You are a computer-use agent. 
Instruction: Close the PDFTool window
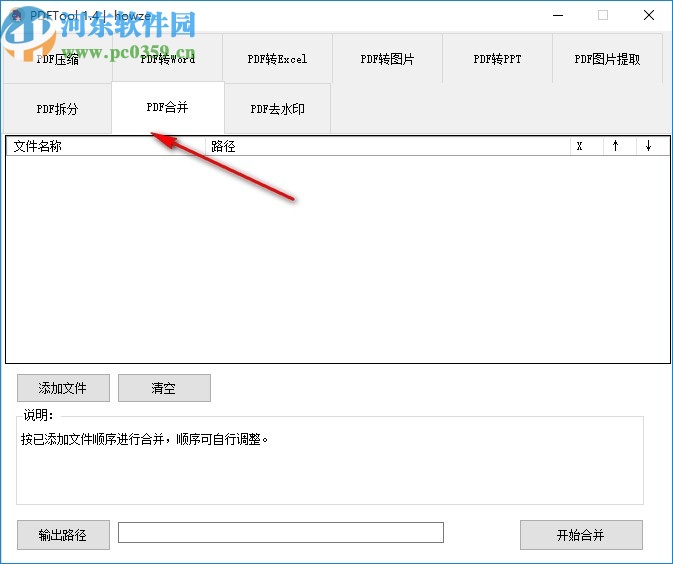(649, 15)
